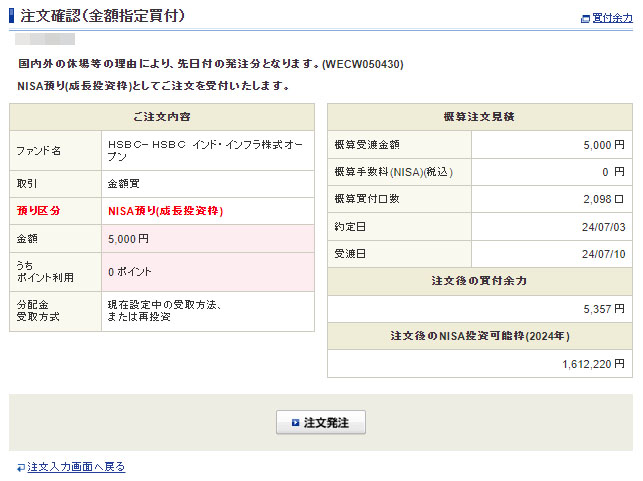643x481 pixels.
Task: Click the 概算買付口数 value 2,098口
Action: tap(602, 199)
